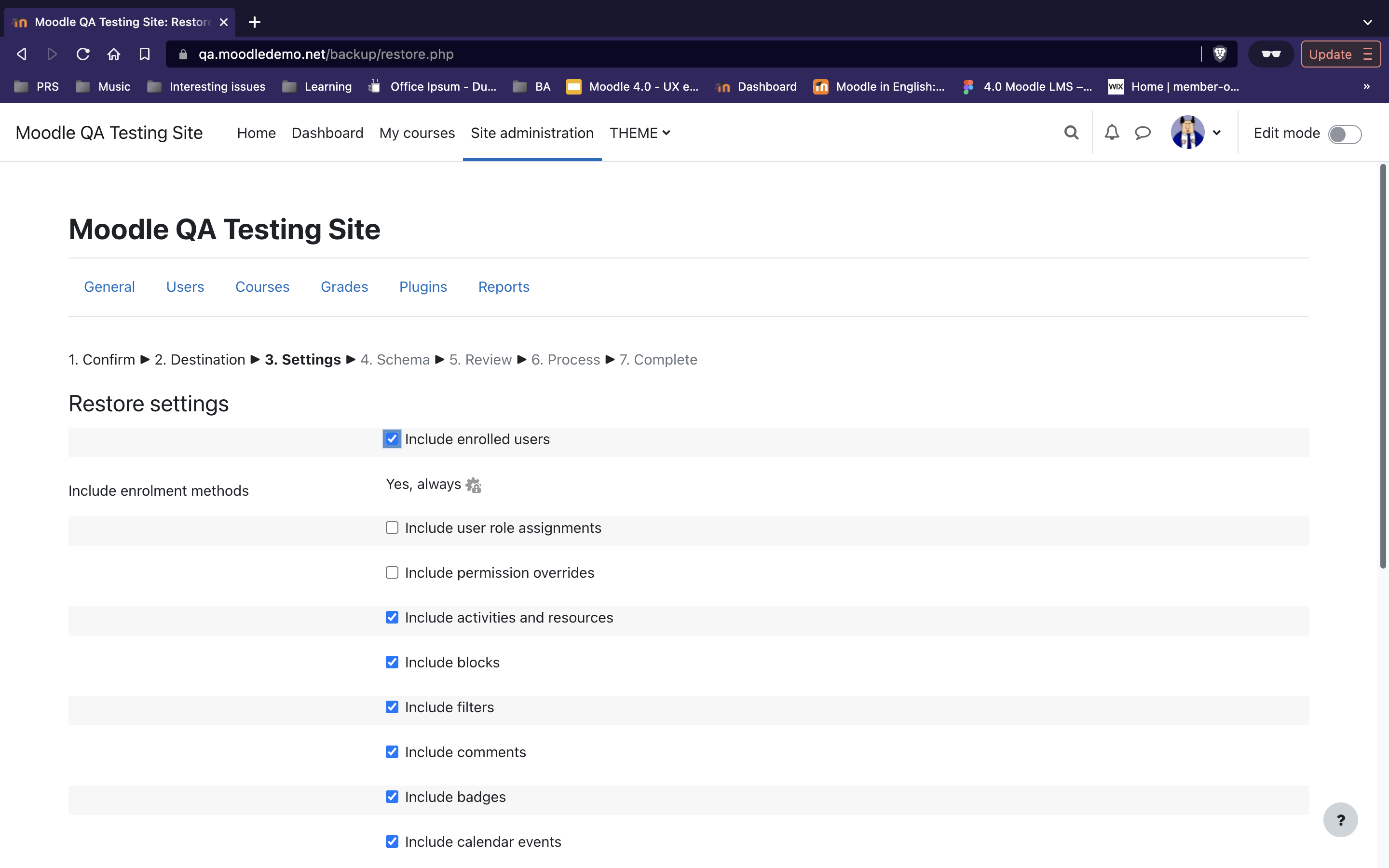Screen dimensions: 1389x868
Task: Uncheck Include enrolled users
Action: 392,439
